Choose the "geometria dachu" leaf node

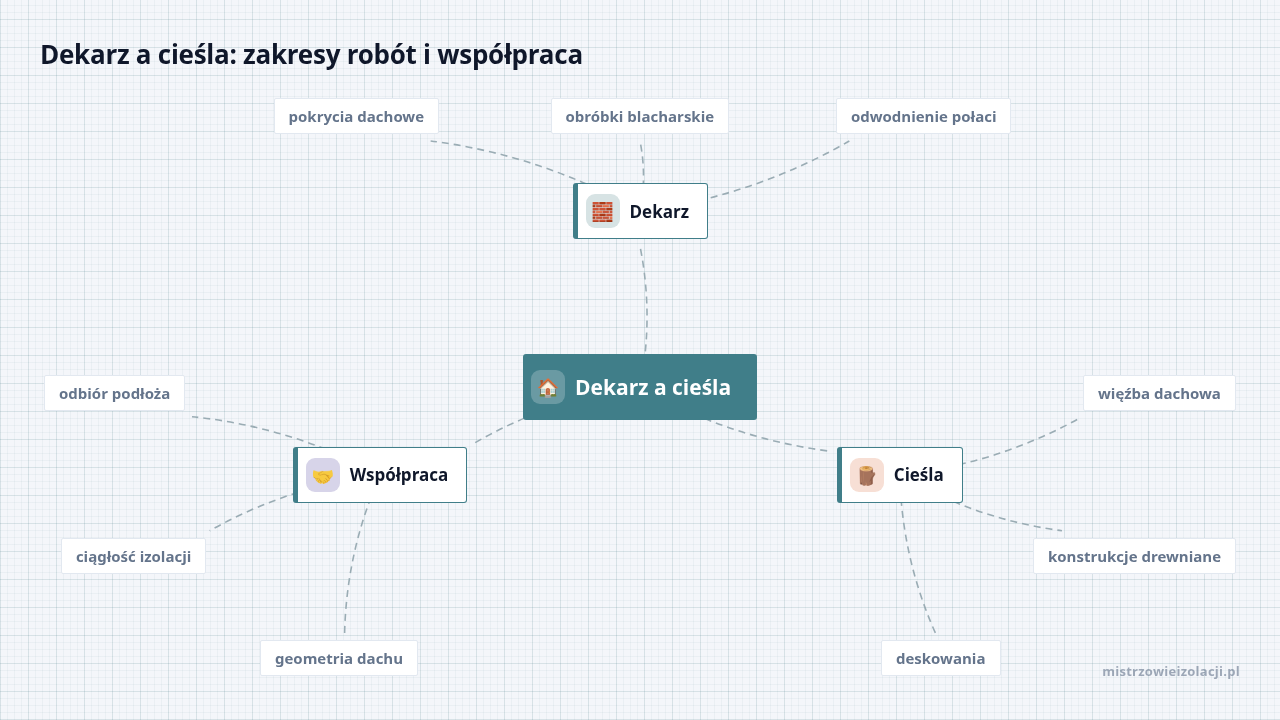coord(339,658)
